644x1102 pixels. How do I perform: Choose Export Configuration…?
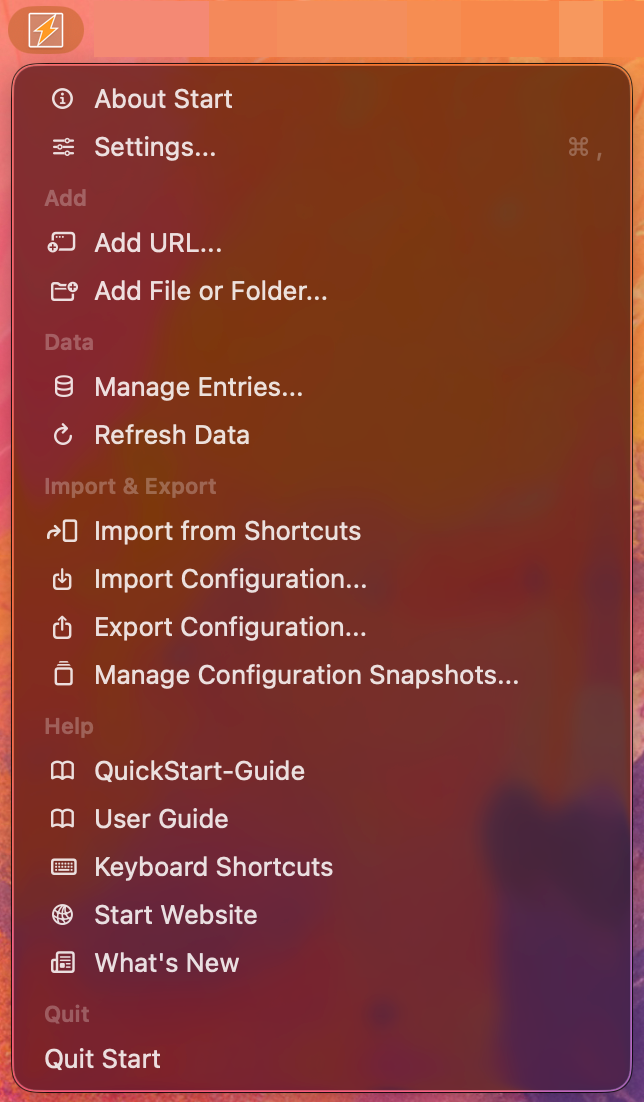[230, 627]
